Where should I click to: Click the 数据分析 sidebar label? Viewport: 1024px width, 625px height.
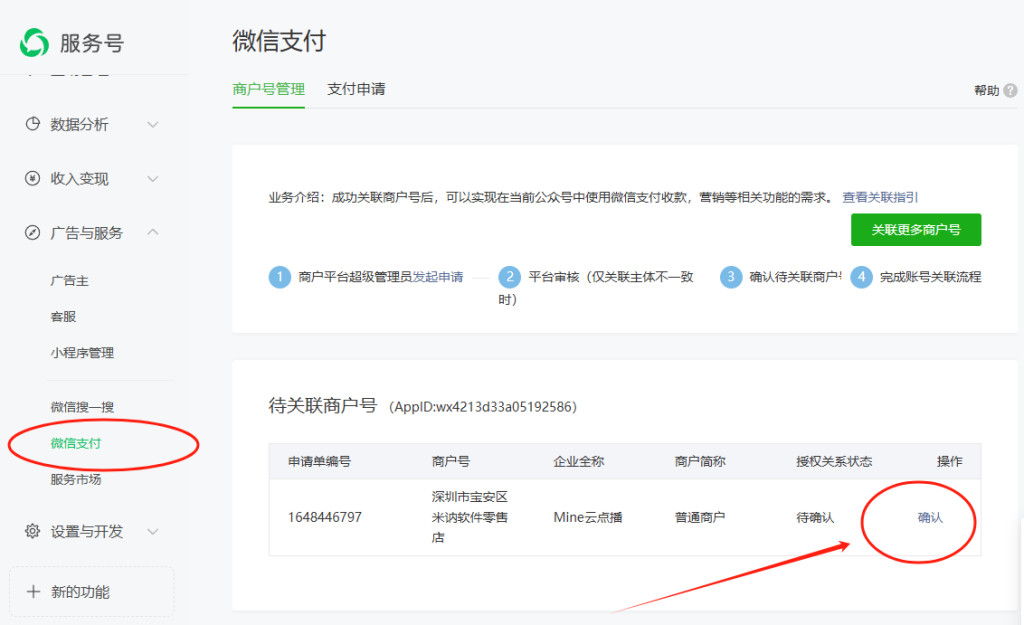[80, 124]
